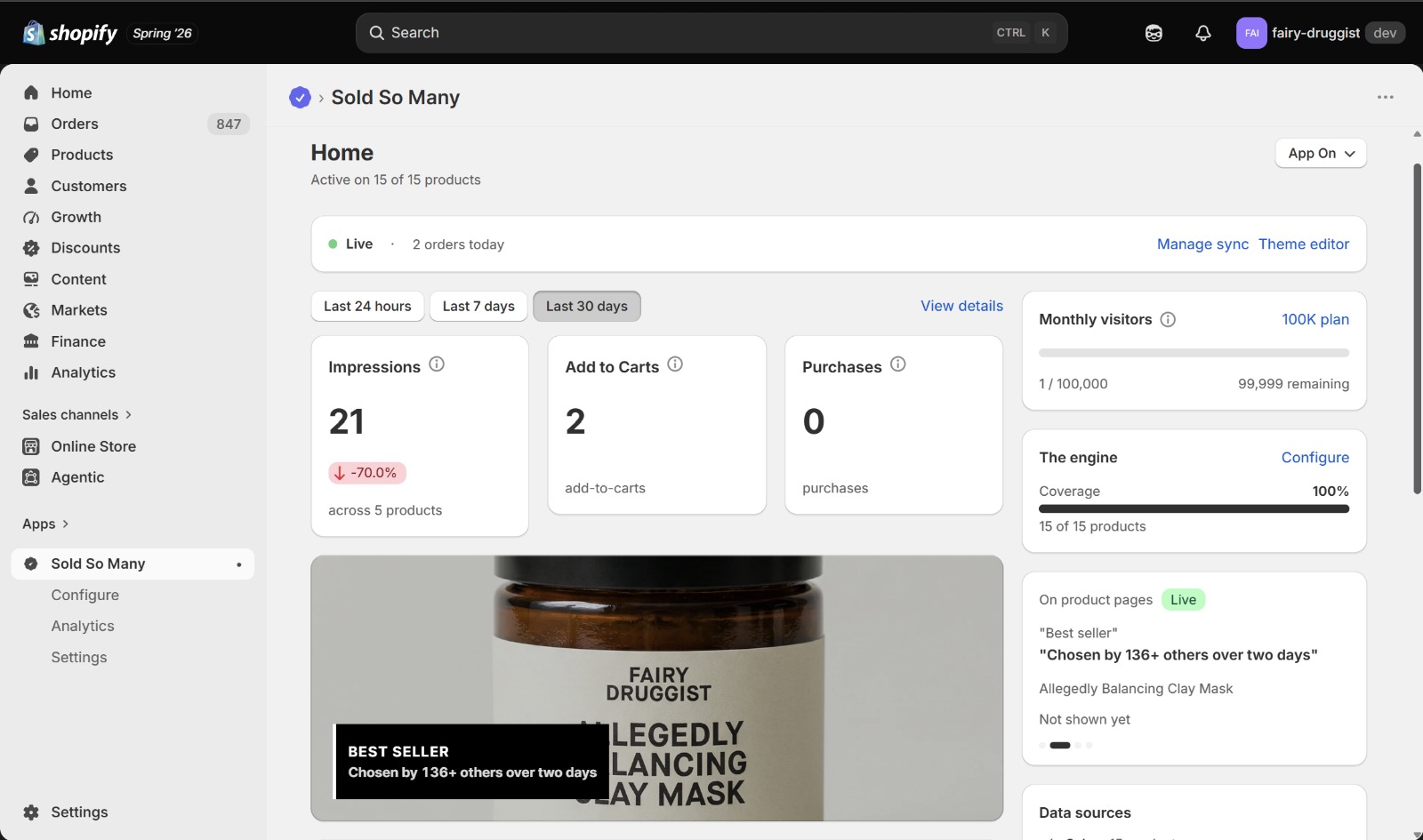The image size is (1423, 840).
Task: Click the FAI store avatar
Action: pyautogui.click(x=1251, y=33)
